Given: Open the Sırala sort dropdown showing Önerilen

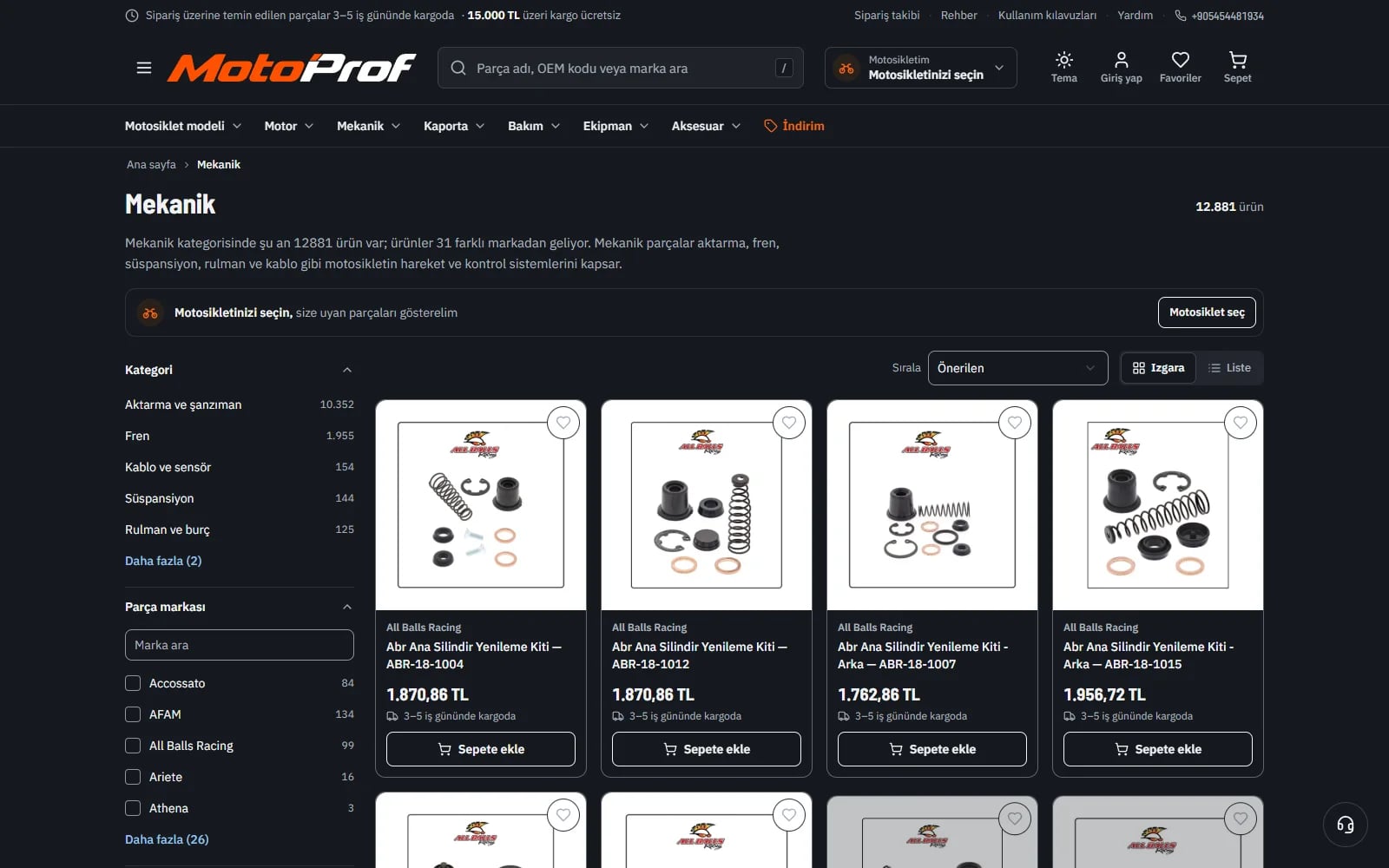Looking at the screenshot, I should coord(1017,368).
